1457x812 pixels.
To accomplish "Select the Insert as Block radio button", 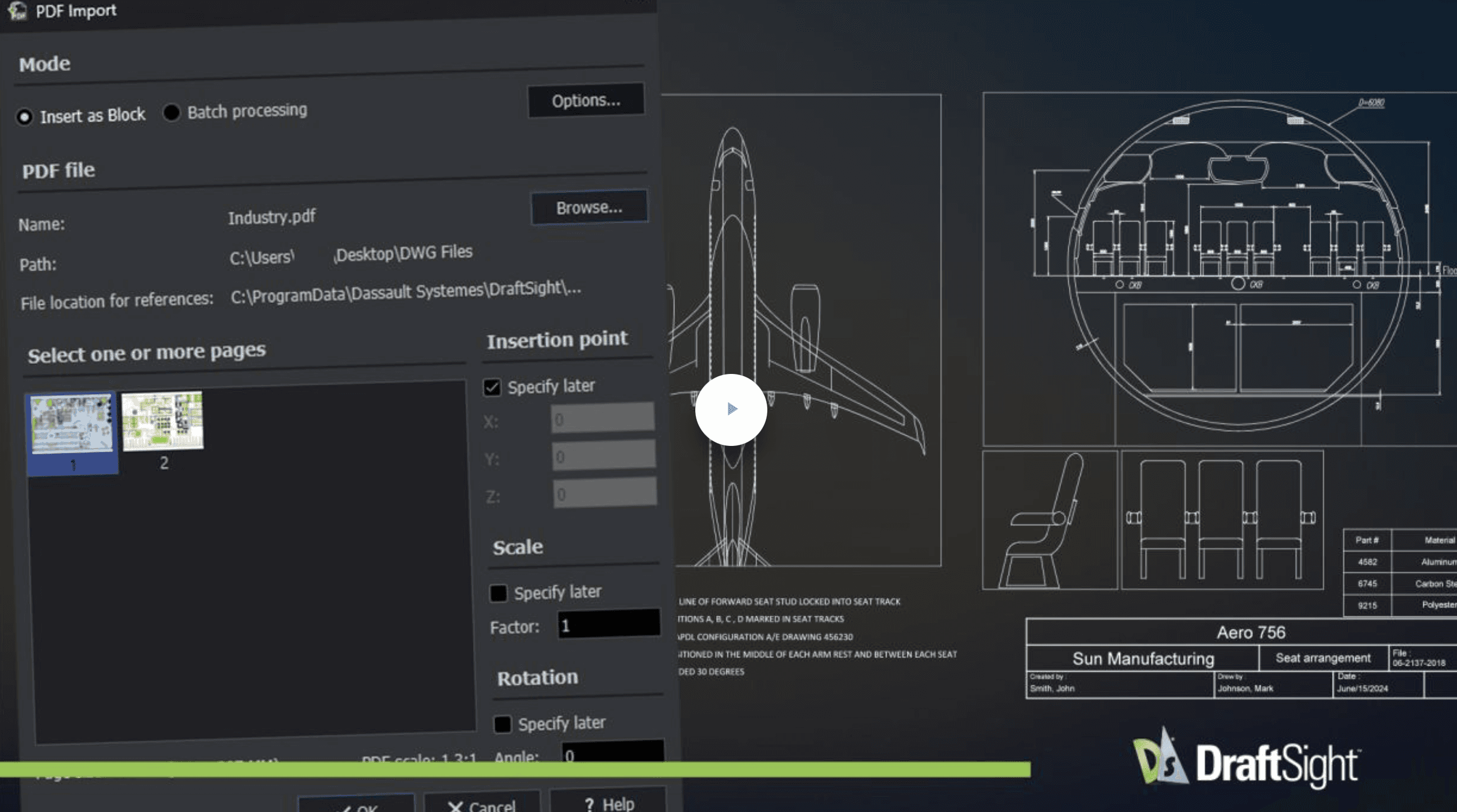I will click(x=24, y=117).
